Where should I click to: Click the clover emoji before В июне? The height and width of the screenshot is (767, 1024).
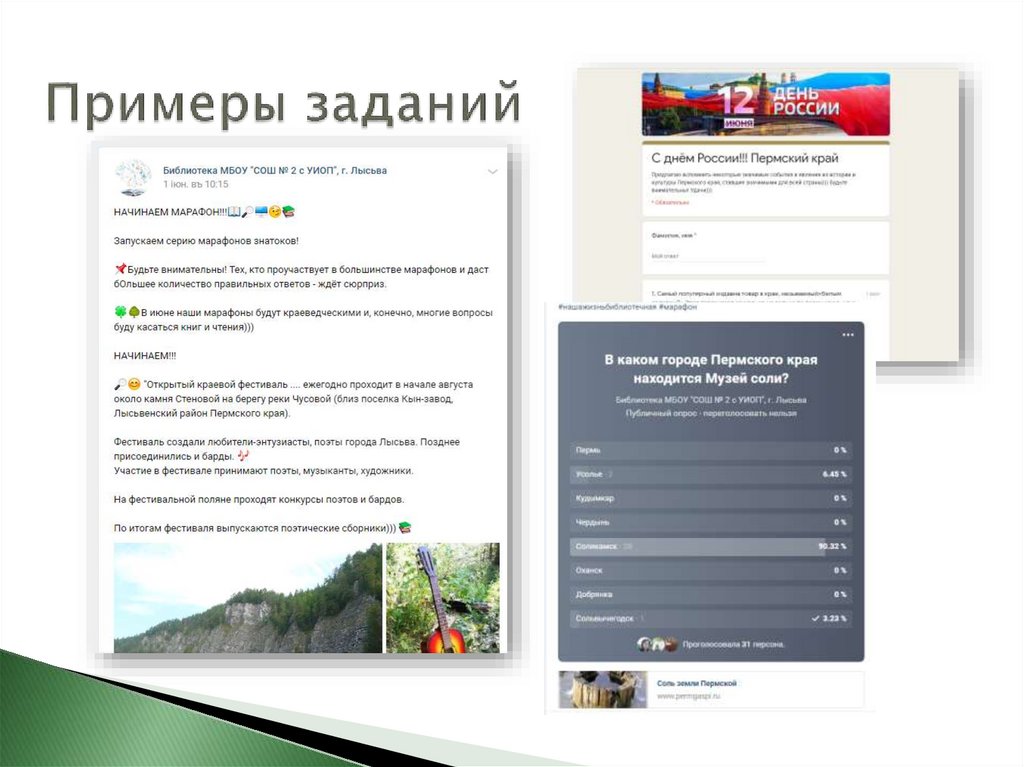[120, 312]
